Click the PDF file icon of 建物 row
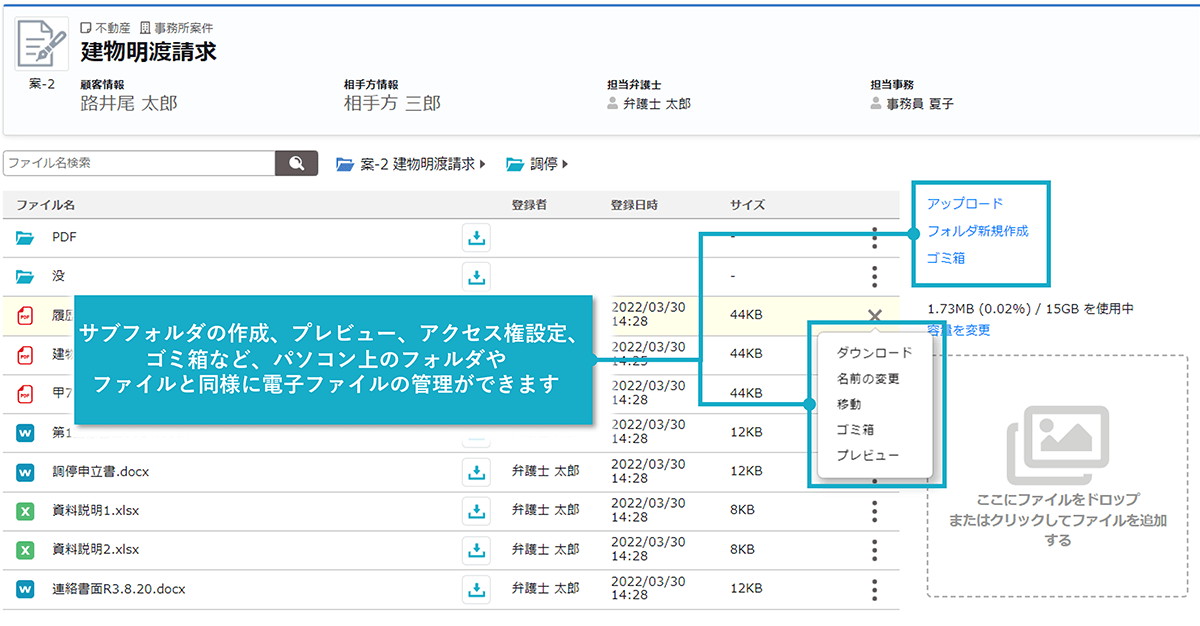 [x=26, y=354]
